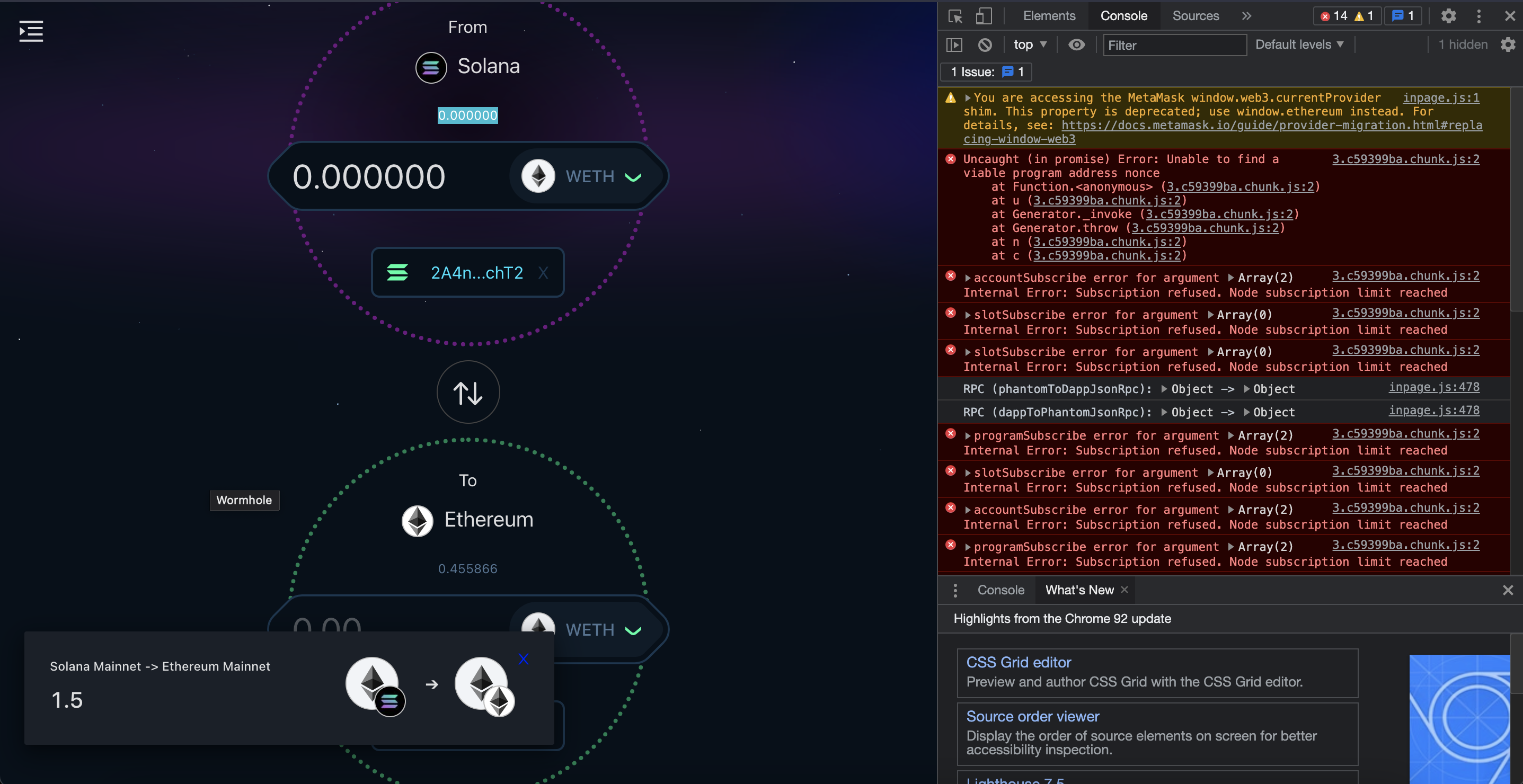Open the DevTools more options kebab menu
1523x784 pixels.
coord(1478,16)
